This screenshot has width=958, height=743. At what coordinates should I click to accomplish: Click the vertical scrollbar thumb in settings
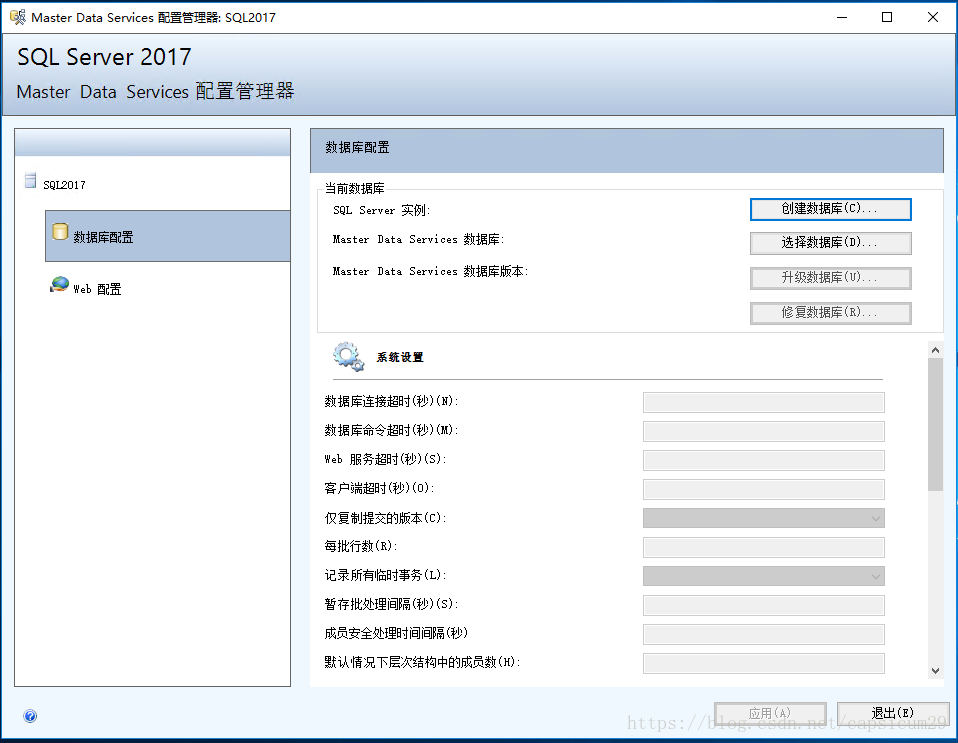point(935,425)
